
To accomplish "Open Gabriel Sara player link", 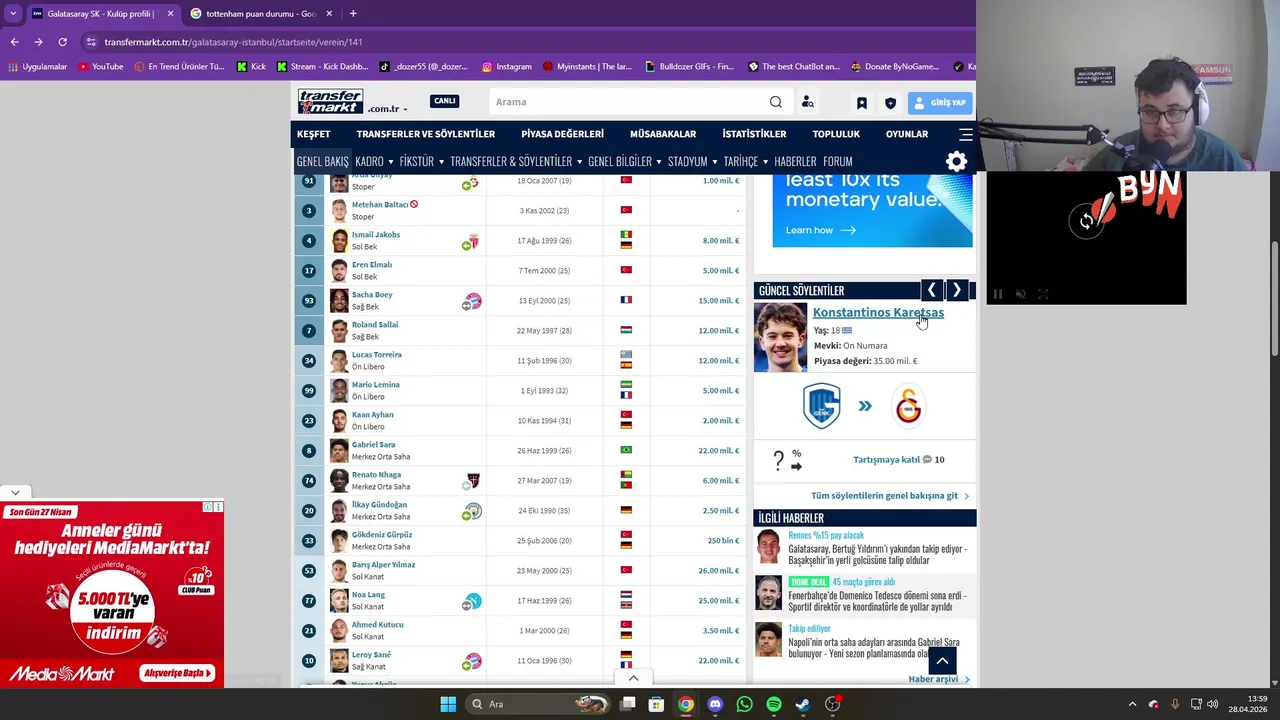I will coord(373,444).
